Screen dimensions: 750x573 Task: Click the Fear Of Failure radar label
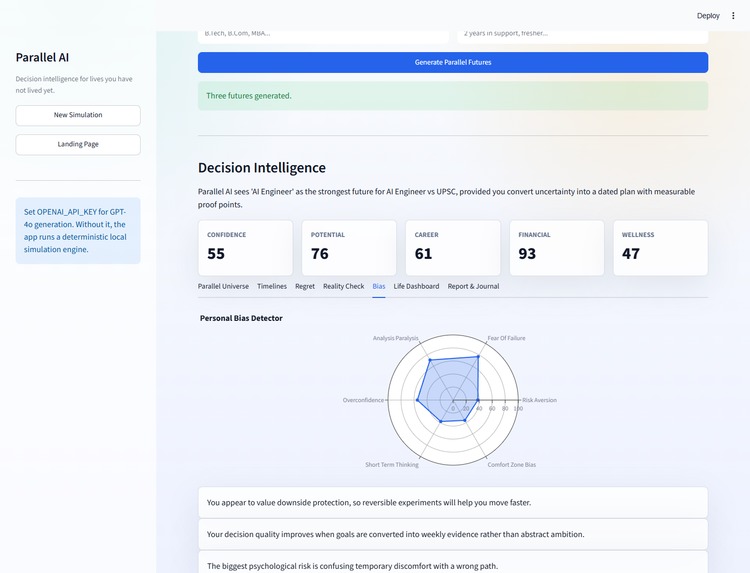coord(506,338)
